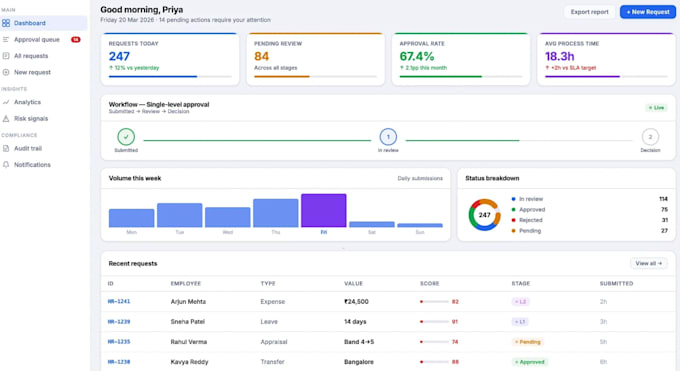Open request HR-1241 link
The image size is (680, 371).
click(x=119, y=301)
